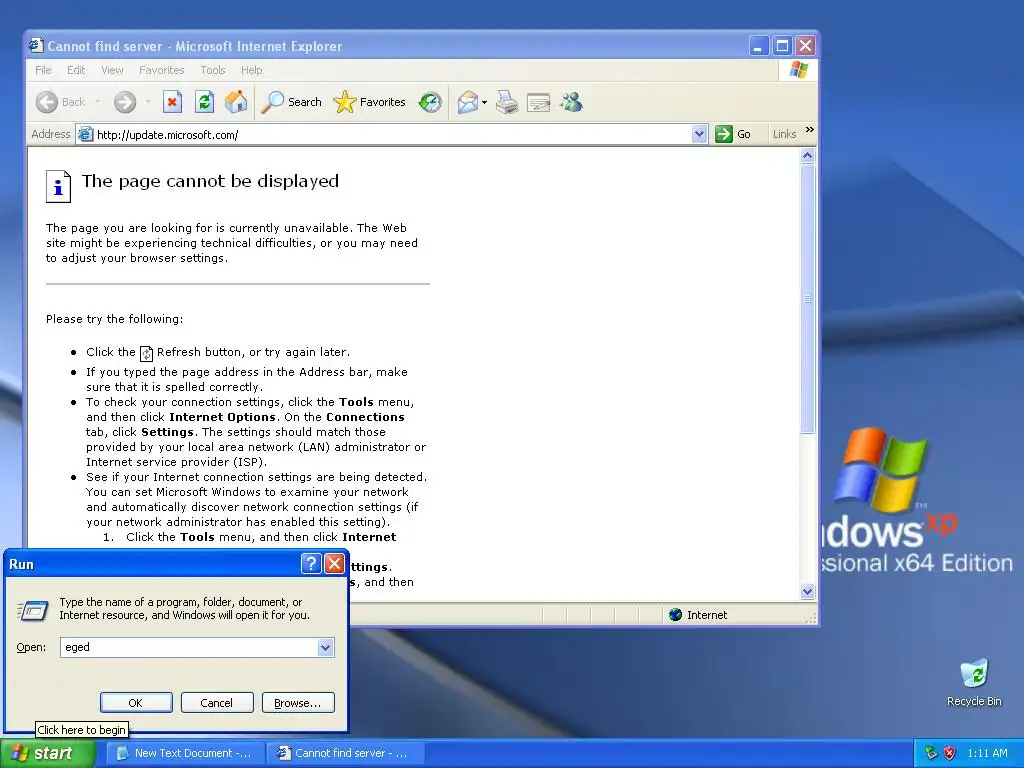Click the 'Please try the following:' text
This screenshot has width=1024, height=768.
(114, 319)
